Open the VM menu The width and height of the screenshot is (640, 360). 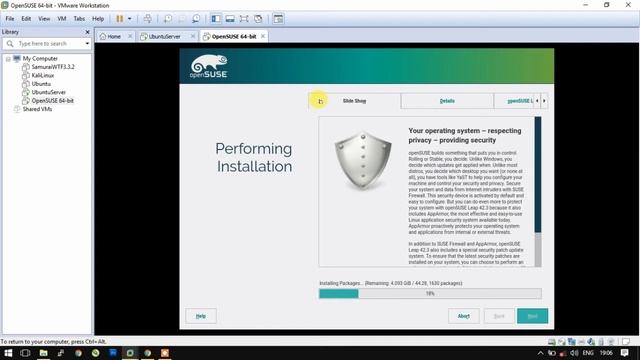[x=62, y=19]
